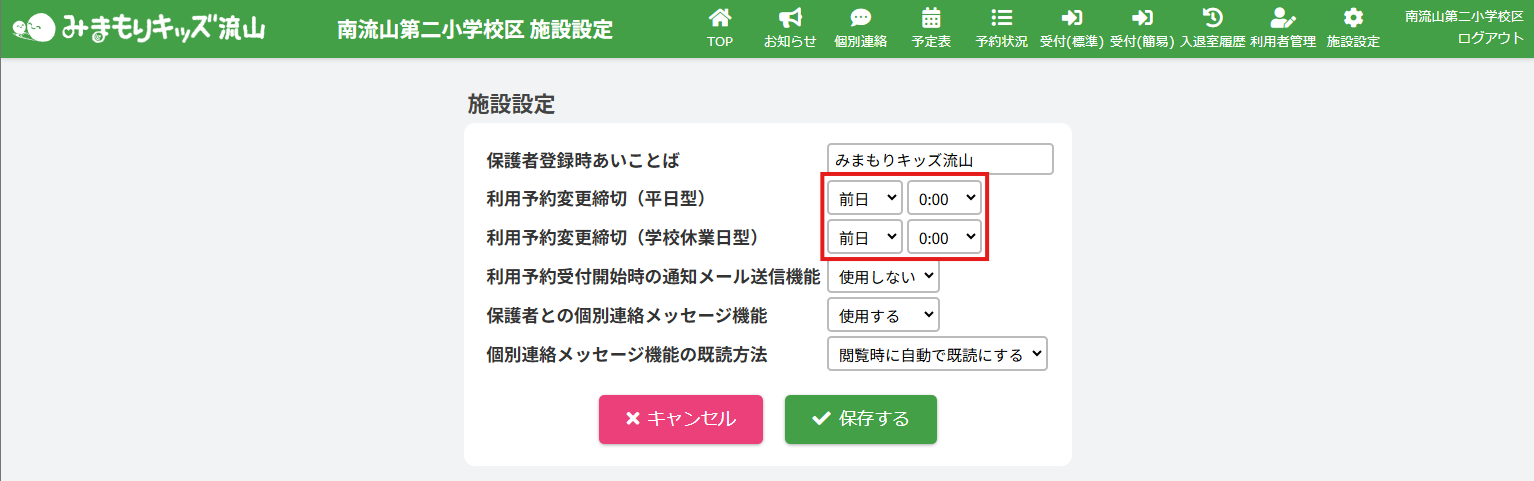1534x481 pixels.
Task: Open 個別連絡 chat bubble icon
Action: 860,18
